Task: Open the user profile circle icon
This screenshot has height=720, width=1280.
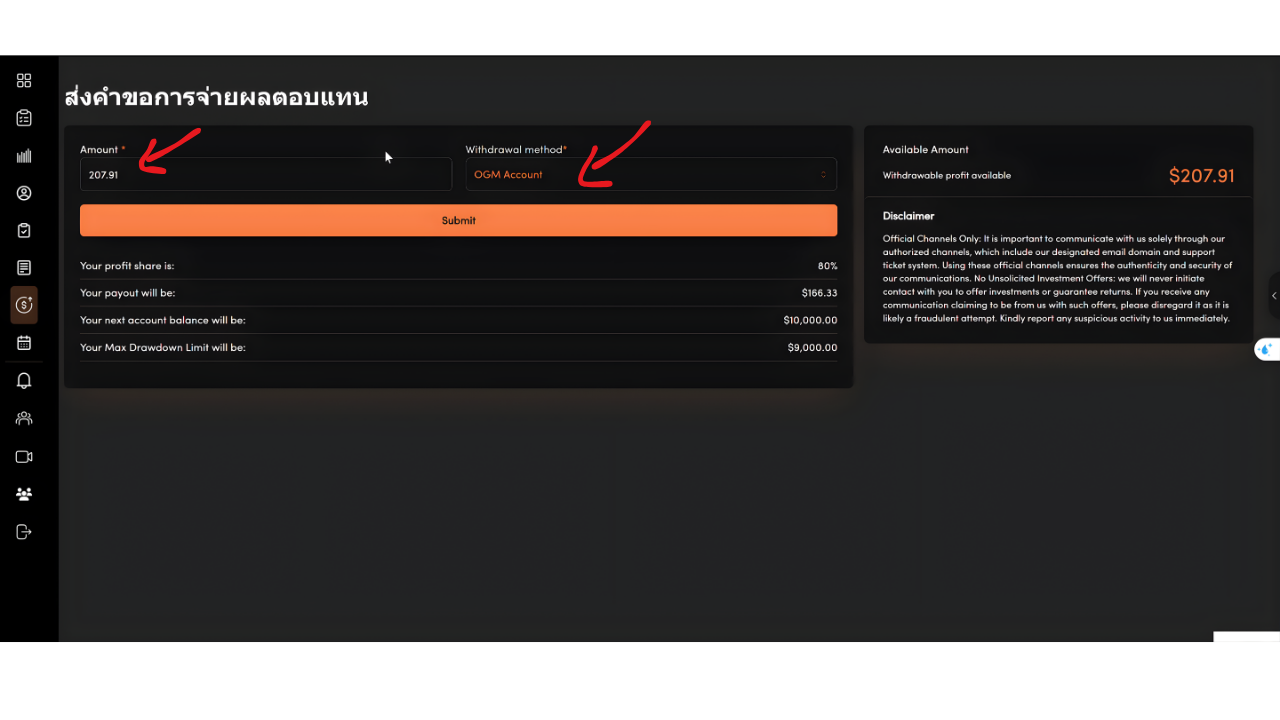Action: [24, 193]
